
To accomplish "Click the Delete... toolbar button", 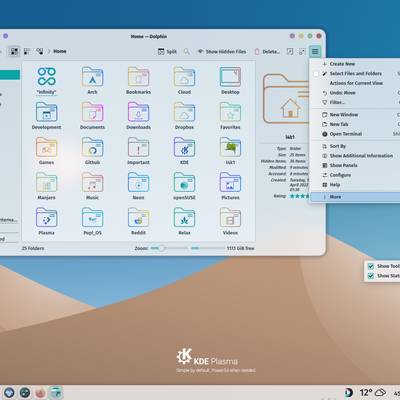I will pos(267,51).
